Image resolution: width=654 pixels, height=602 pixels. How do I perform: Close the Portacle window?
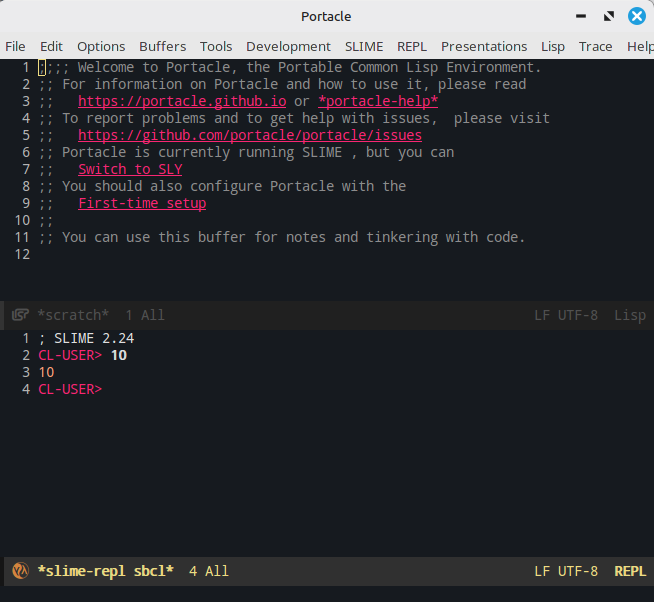(637, 16)
